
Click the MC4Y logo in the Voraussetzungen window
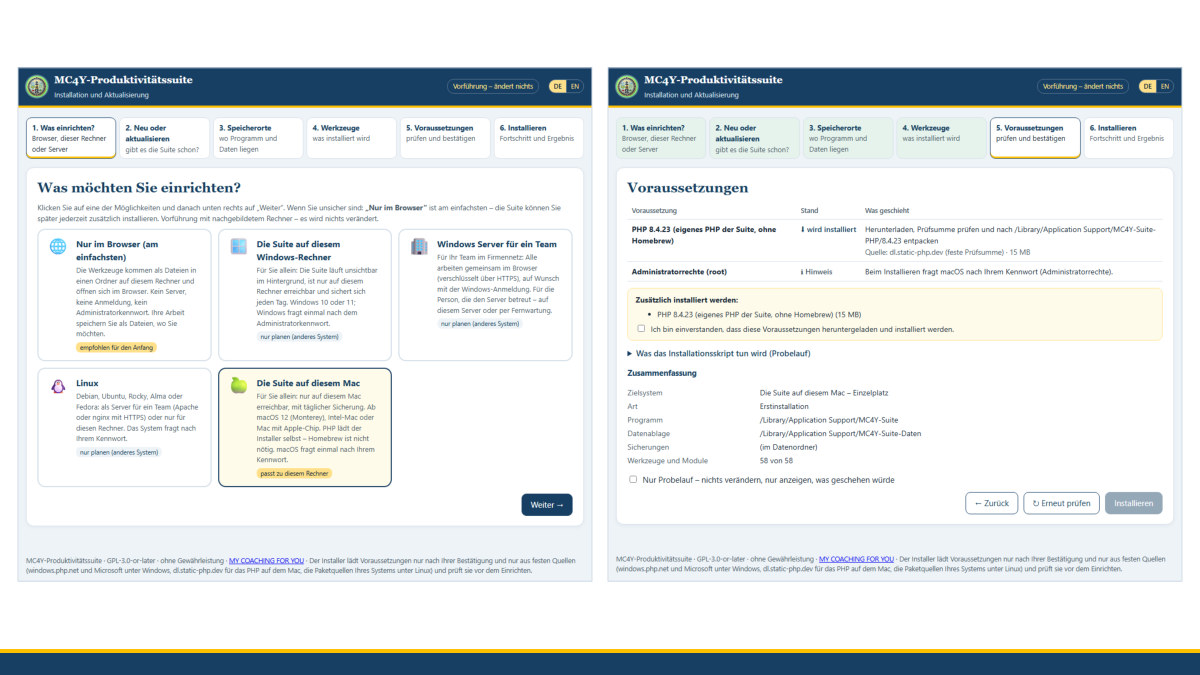pyautogui.click(x=627, y=86)
